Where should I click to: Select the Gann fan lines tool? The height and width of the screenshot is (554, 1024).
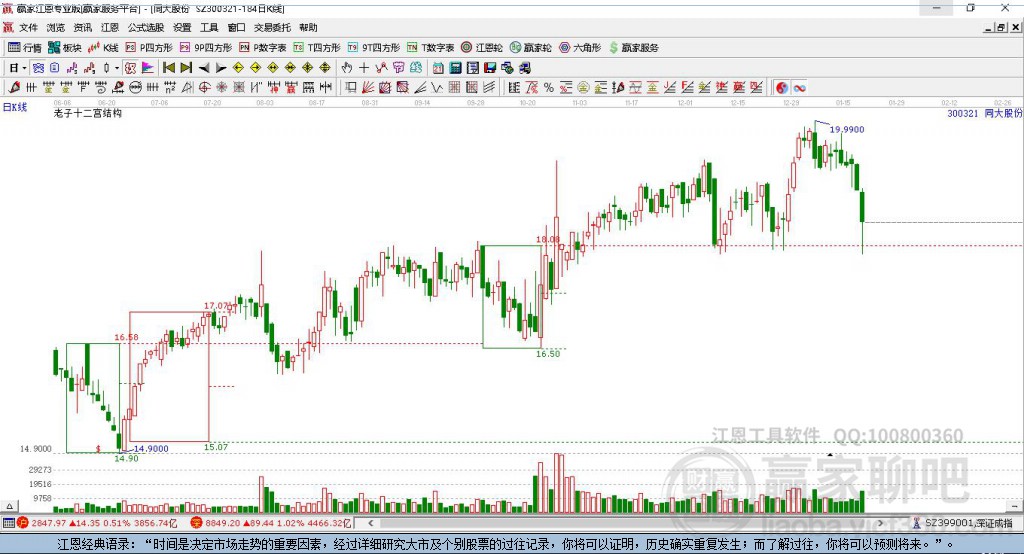[x=368, y=88]
